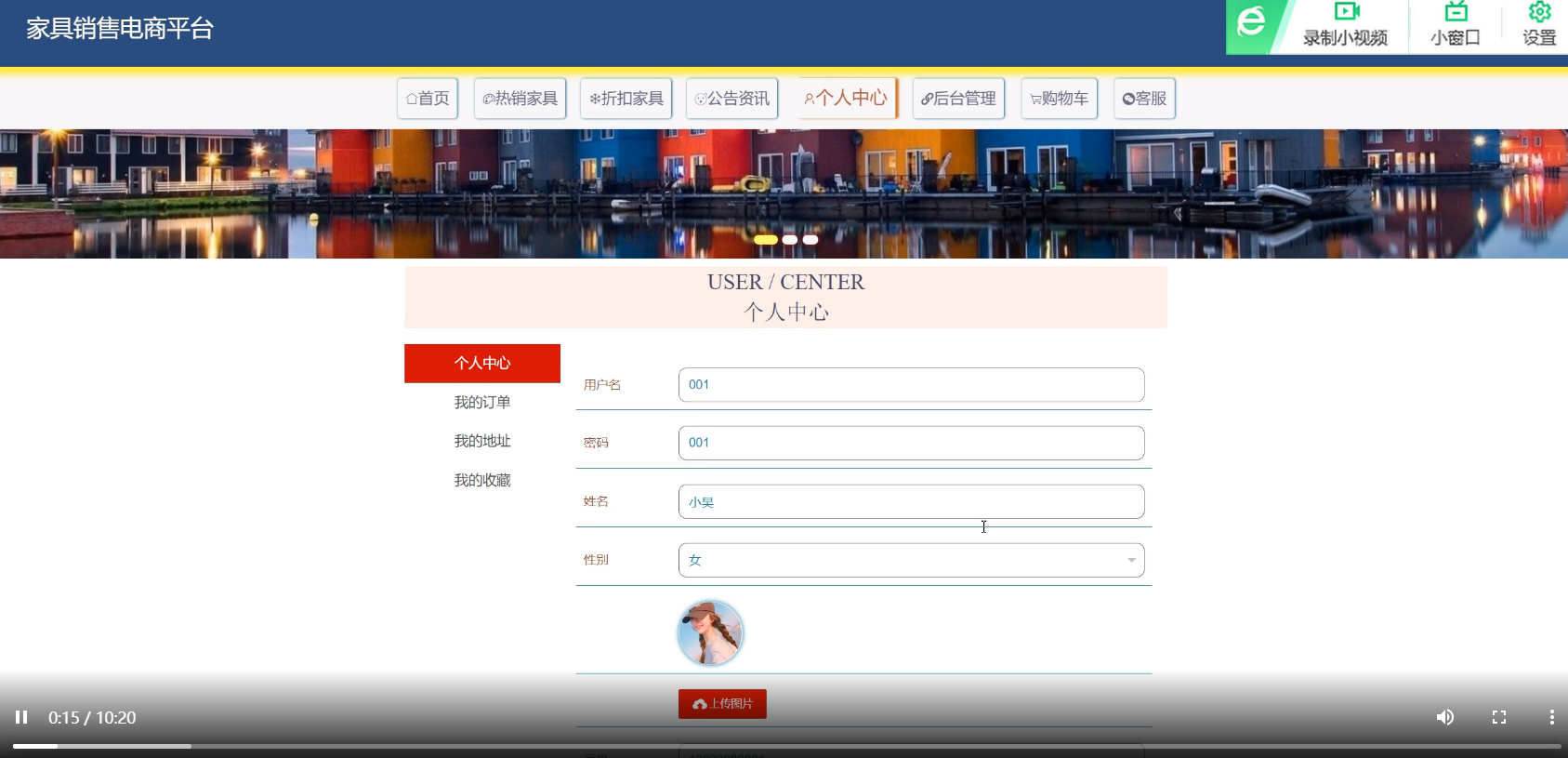The image size is (1568, 758).
Task: Open 折扣家具 navigation item
Action: [626, 99]
